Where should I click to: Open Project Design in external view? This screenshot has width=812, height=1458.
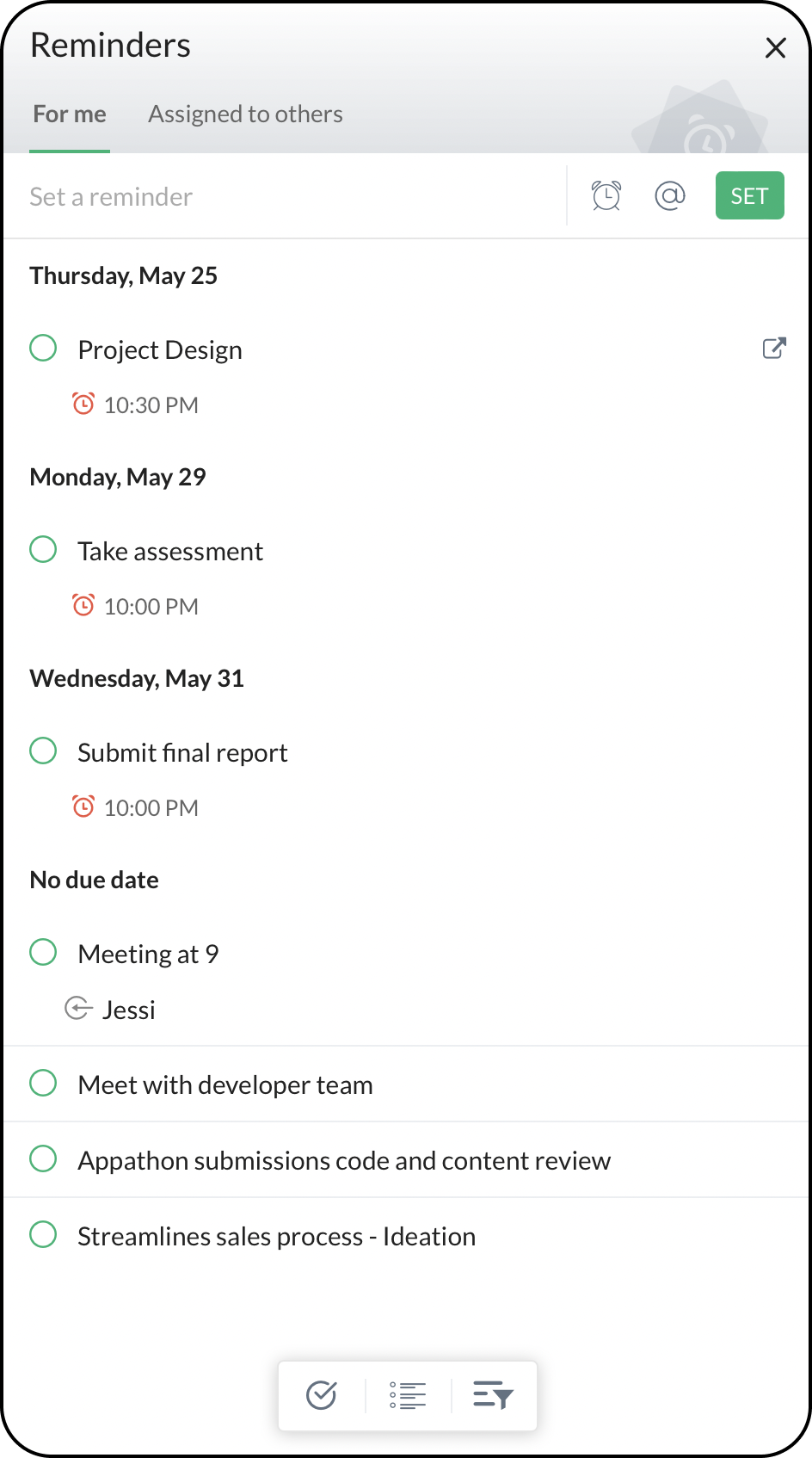774,349
